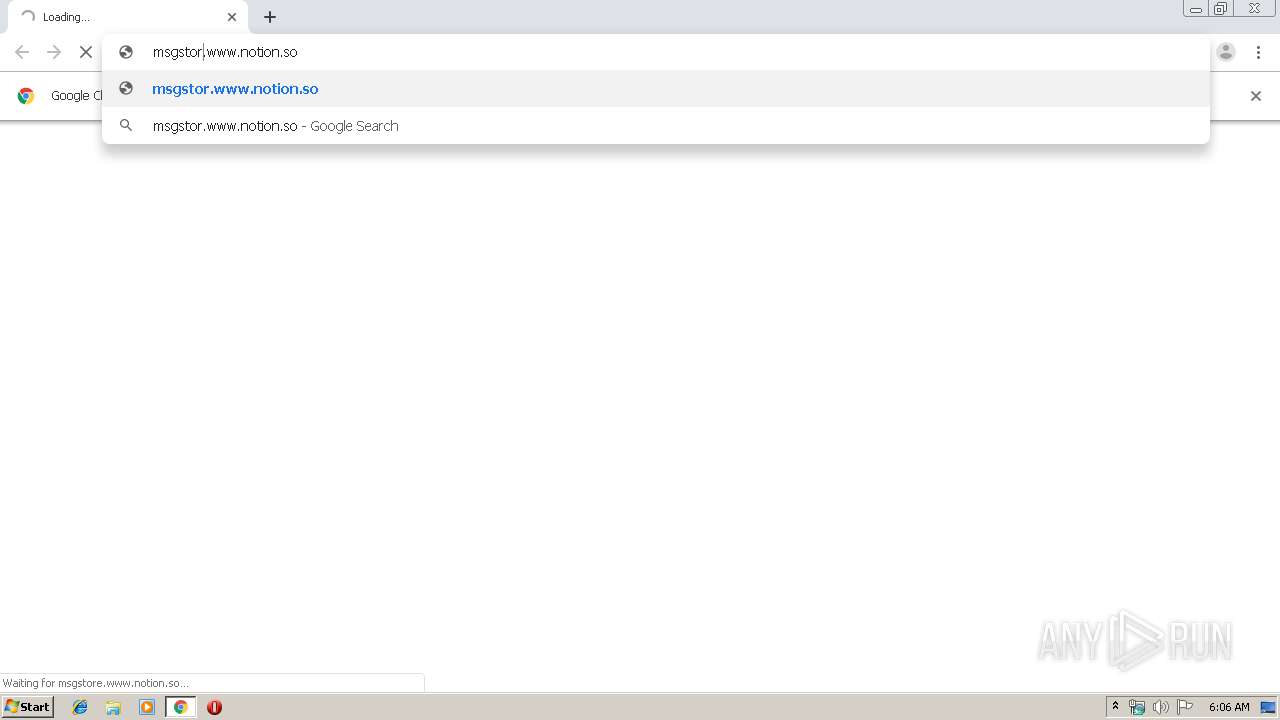
Task: Open Opera browser taskbar icon
Action: 214,707
